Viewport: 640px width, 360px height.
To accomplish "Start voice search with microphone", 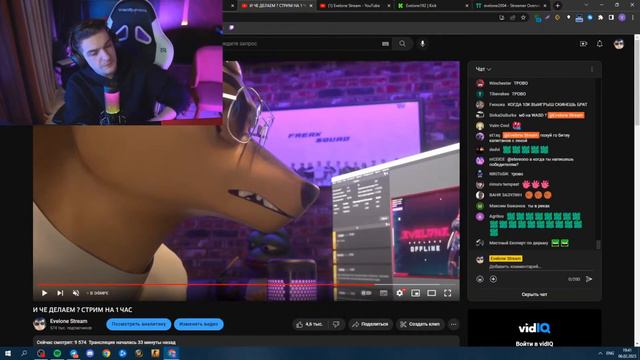I will 422,44.
